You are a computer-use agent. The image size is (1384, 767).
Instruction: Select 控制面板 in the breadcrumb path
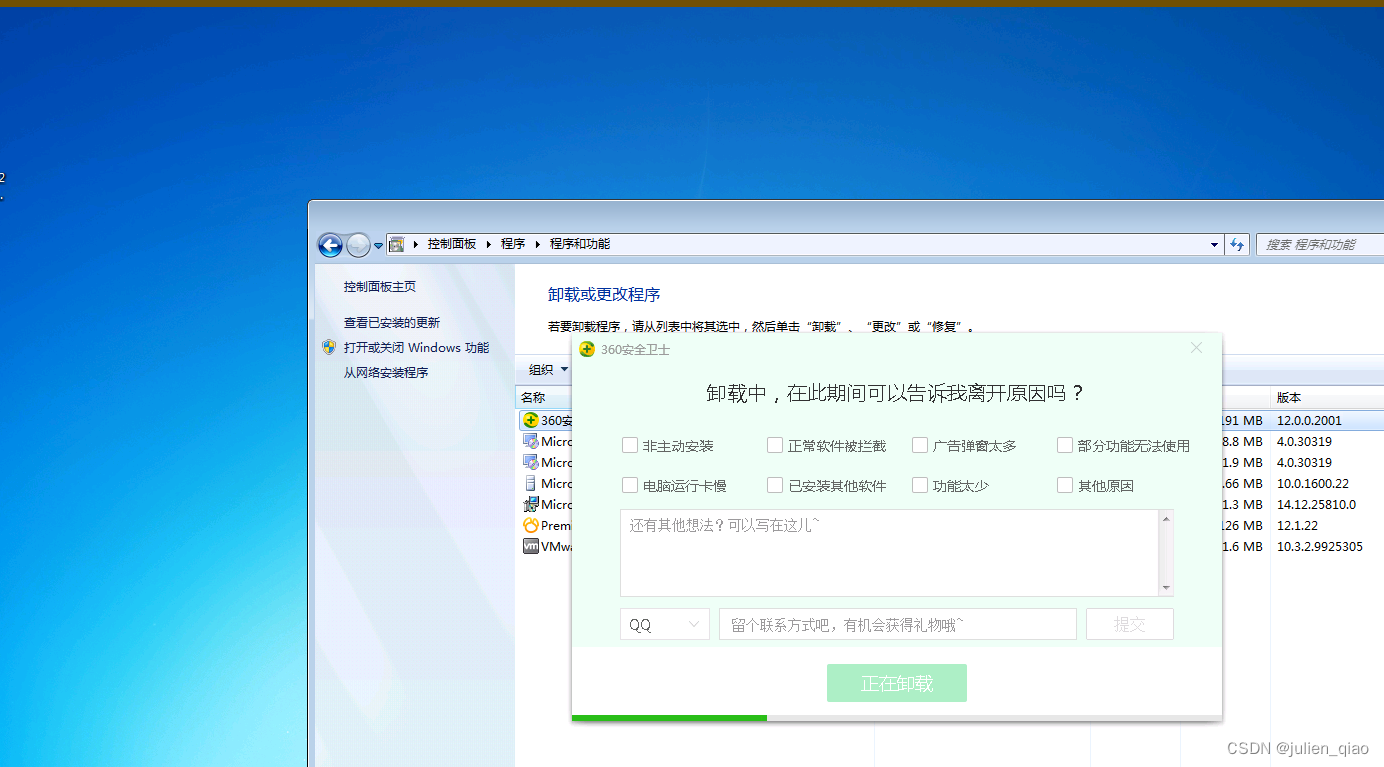point(452,244)
